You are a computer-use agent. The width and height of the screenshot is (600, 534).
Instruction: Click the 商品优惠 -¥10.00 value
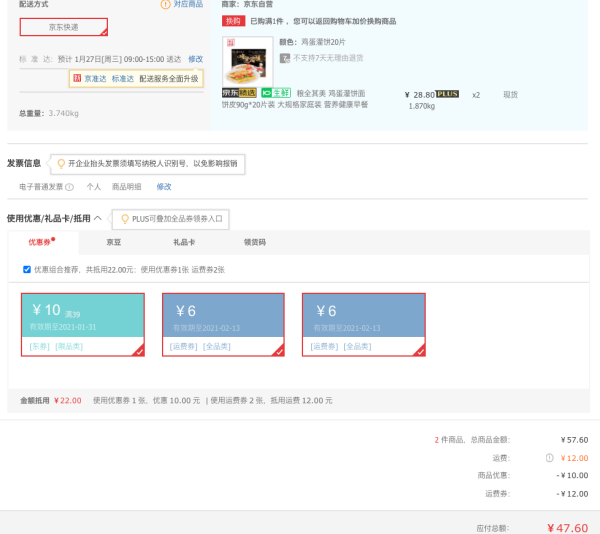(572, 475)
